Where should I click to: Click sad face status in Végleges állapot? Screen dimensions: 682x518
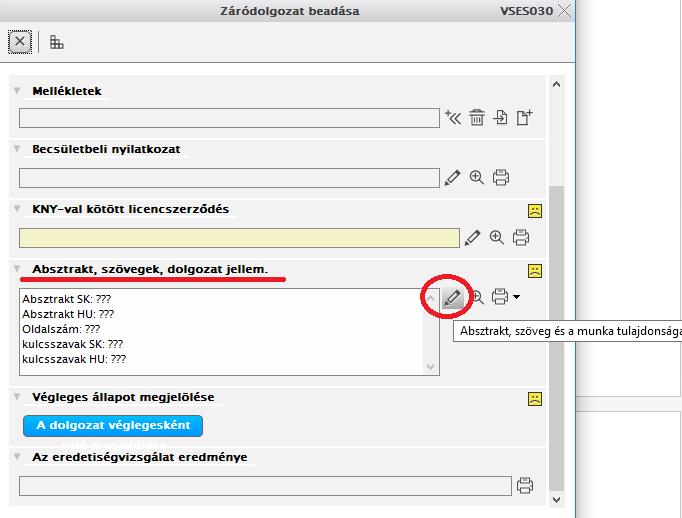click(535, 399)
